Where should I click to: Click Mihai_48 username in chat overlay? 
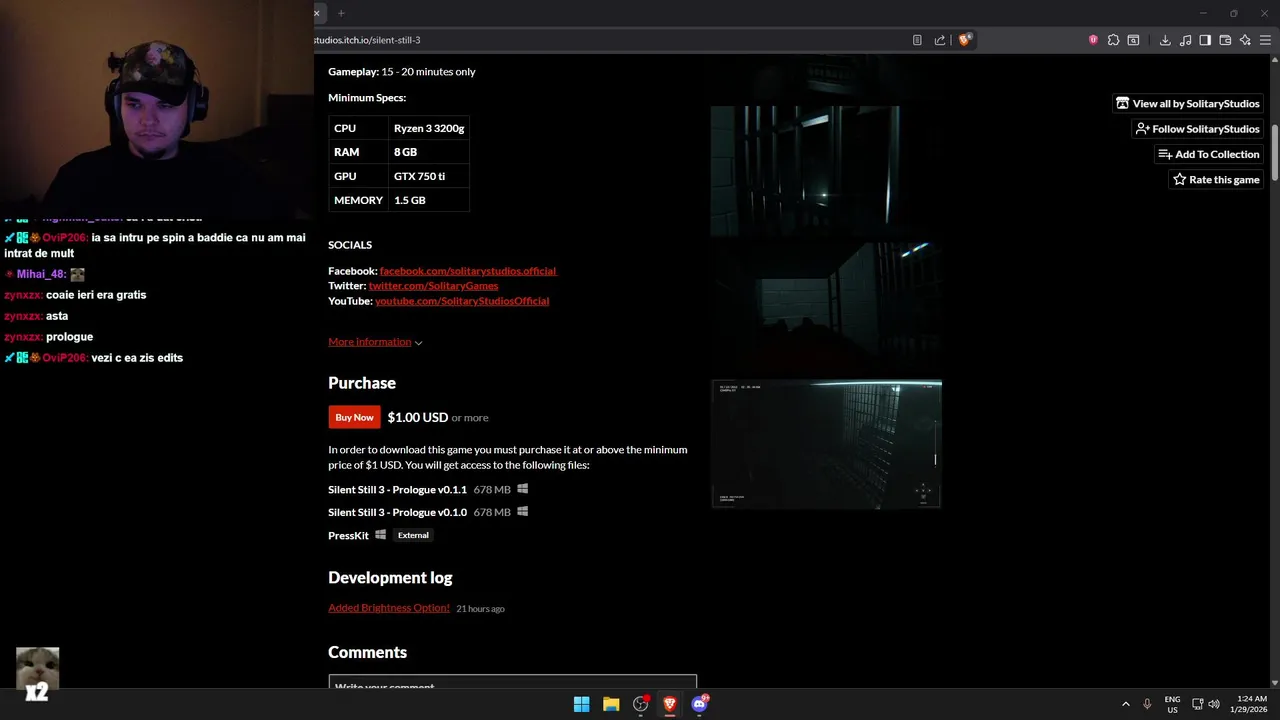40,274
